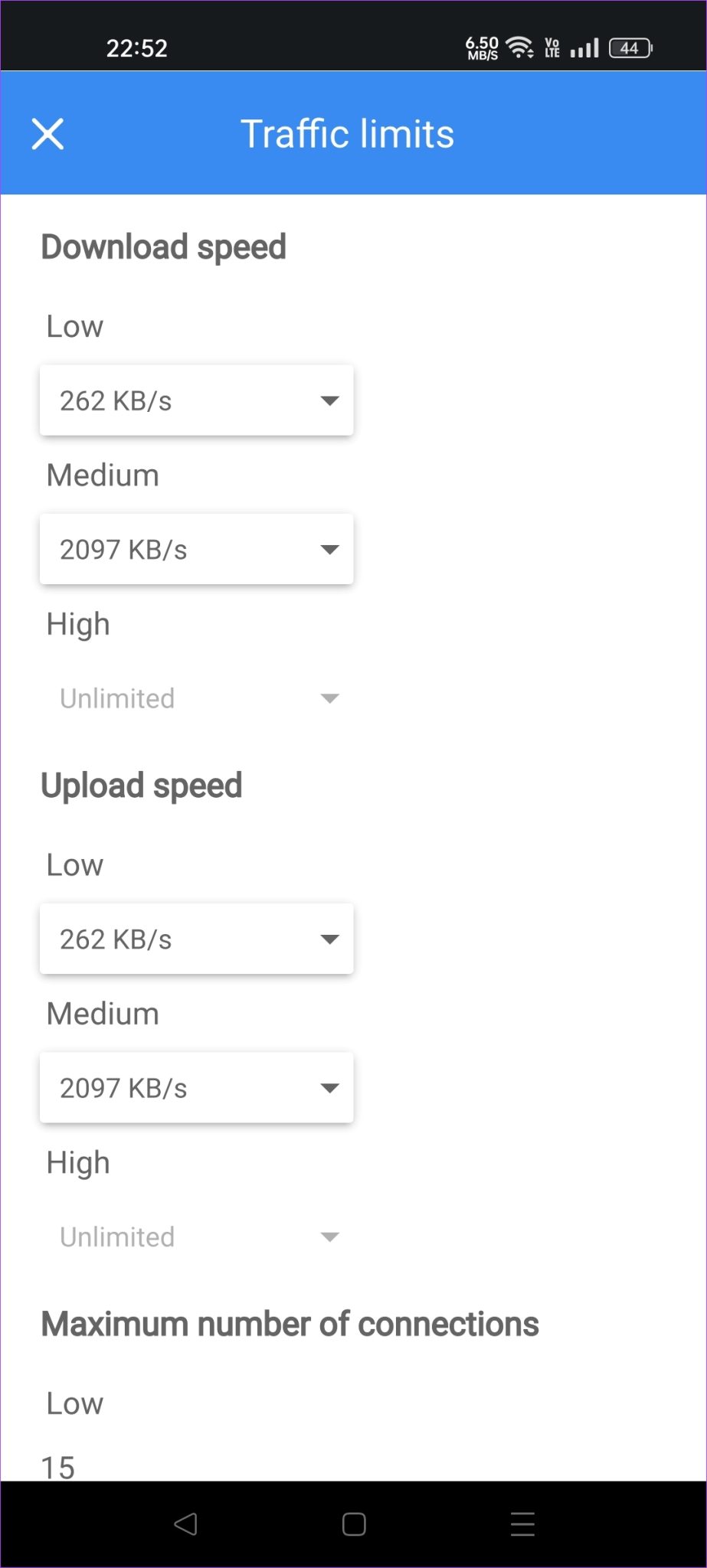The width and height of the screenshot is (707, 1568).
Task: Expand the High upload speed Unlimited dropdown
Action: [196, 1236]
